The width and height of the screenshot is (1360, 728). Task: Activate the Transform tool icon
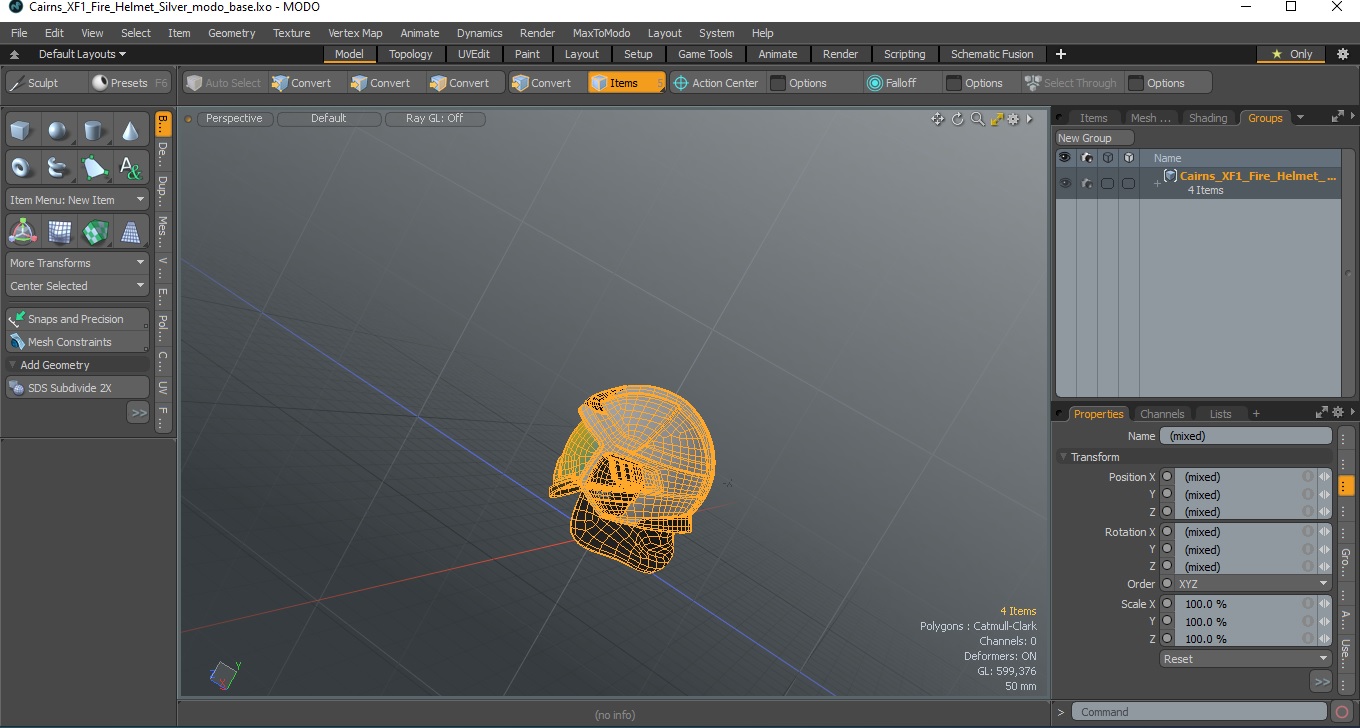pyautogui.click(x=23, y=232)
